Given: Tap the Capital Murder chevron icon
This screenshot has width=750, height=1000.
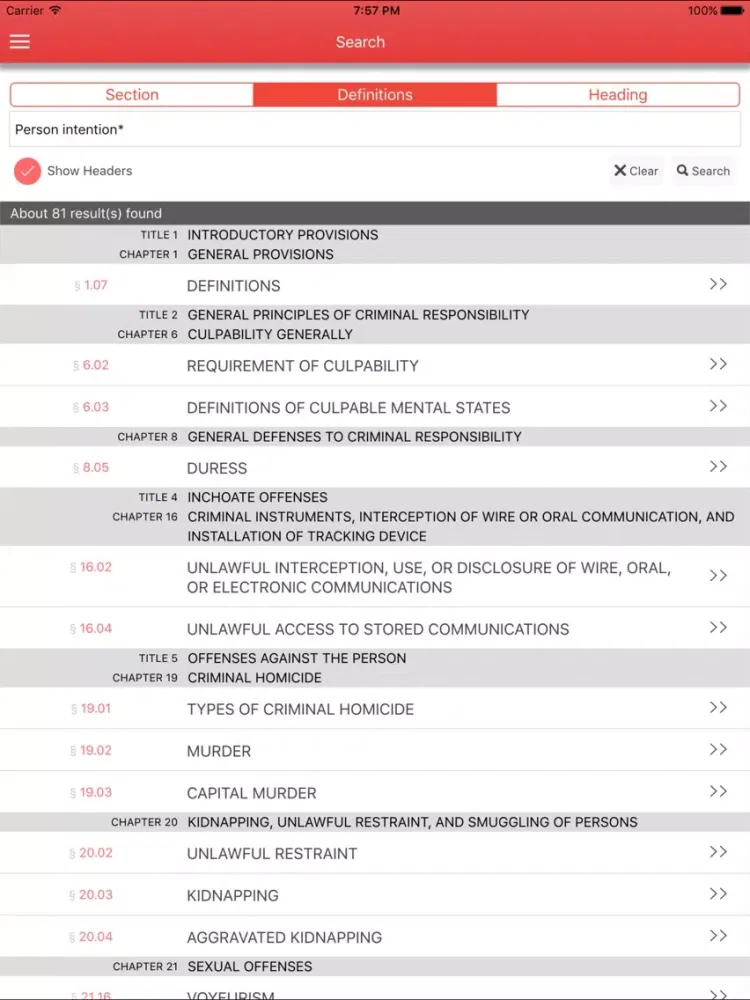Looking at the screenshot, I should (717, 792).
